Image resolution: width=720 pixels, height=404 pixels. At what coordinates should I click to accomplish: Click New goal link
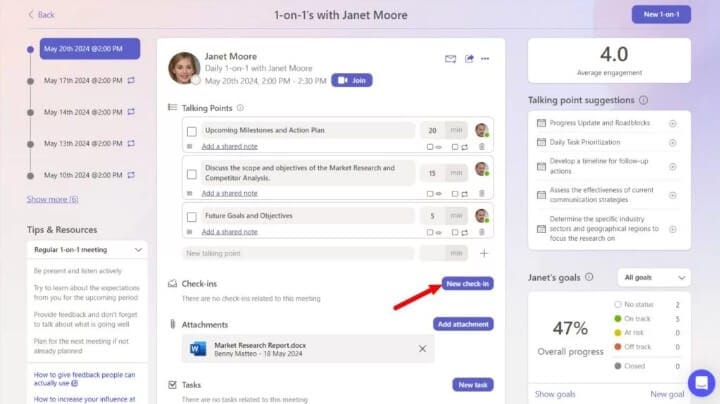tap(667, 394)
